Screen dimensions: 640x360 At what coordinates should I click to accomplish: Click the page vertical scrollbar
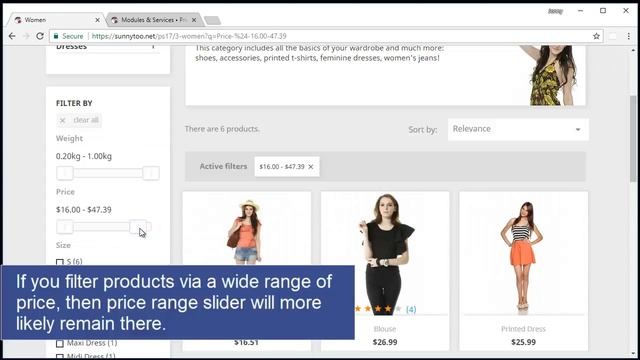pyautogui.click(x=633, y=139)
